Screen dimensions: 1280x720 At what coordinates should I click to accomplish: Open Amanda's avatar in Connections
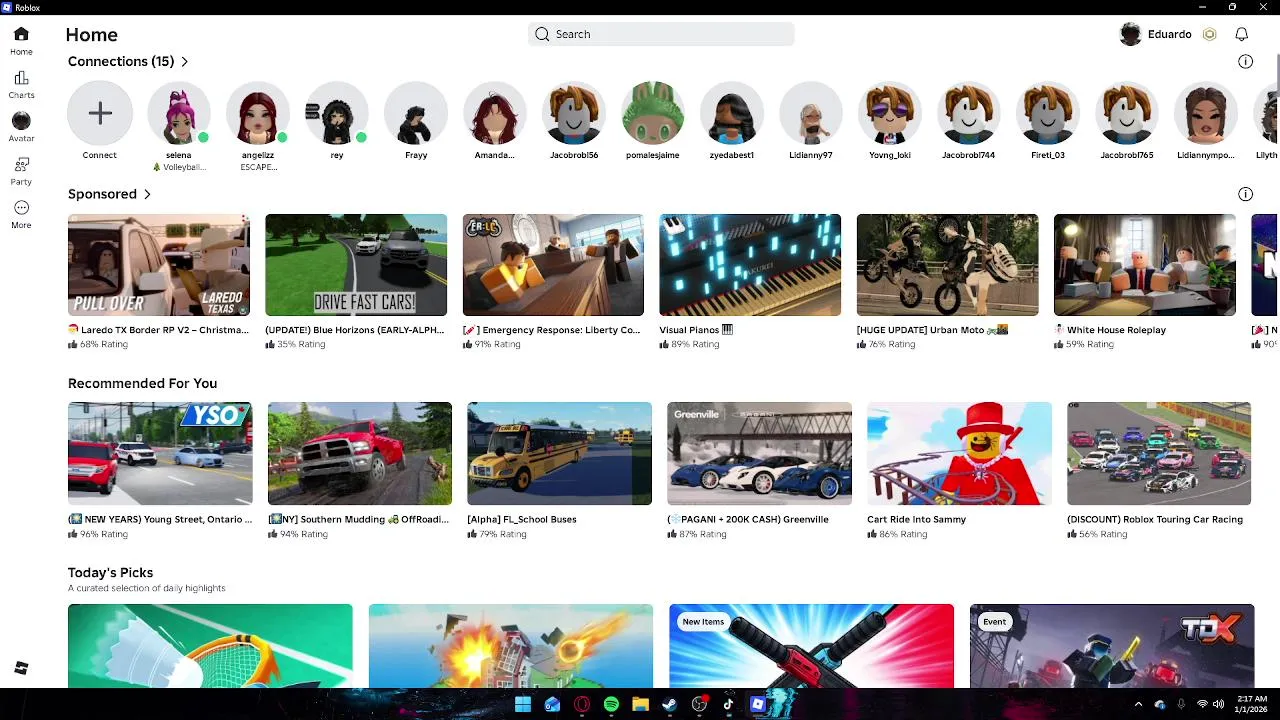tap(495, 114)
